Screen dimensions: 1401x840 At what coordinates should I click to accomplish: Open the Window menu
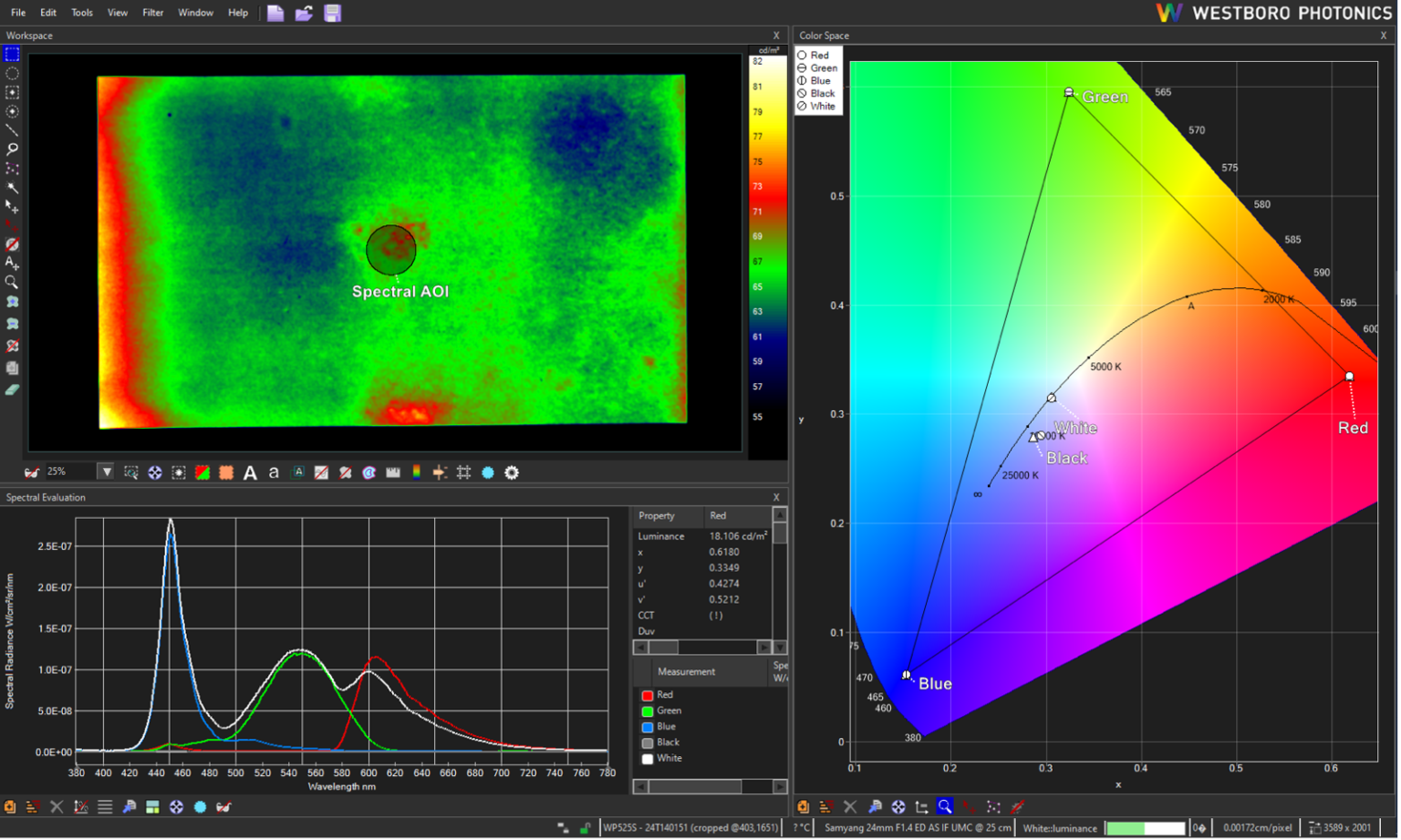coord(195,13)
